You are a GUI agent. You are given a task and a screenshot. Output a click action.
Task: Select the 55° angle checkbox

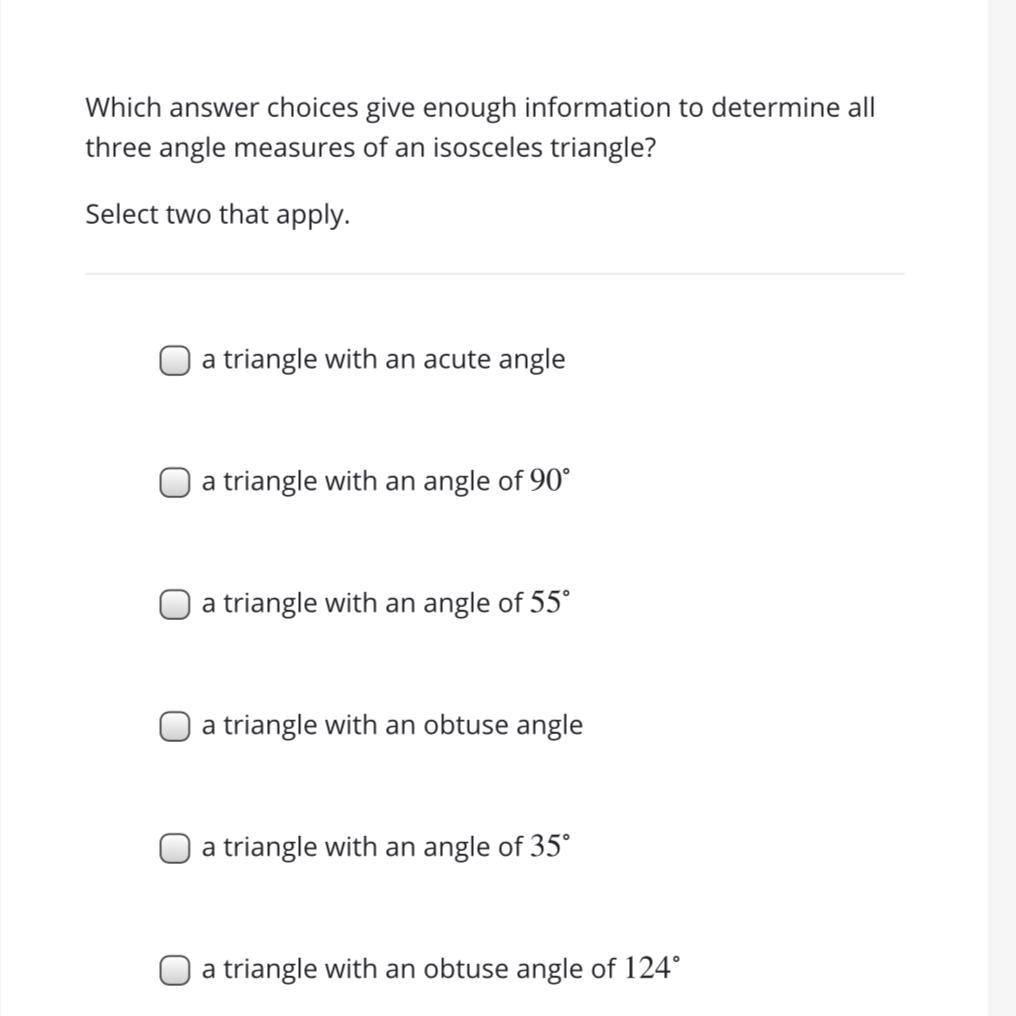[174, 604]
